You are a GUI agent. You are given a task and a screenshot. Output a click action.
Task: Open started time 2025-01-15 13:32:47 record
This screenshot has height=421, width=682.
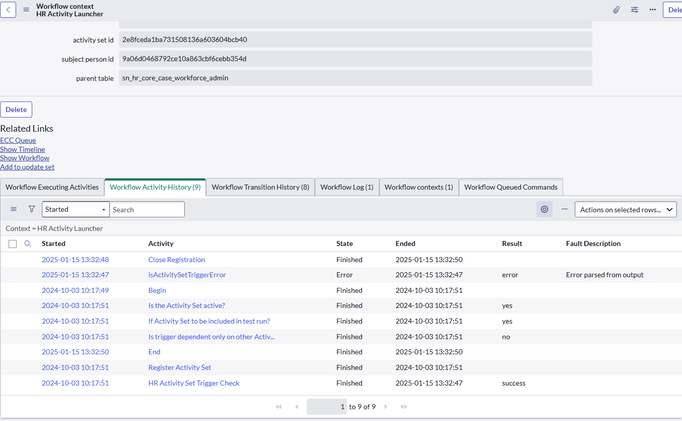point(75,275)
